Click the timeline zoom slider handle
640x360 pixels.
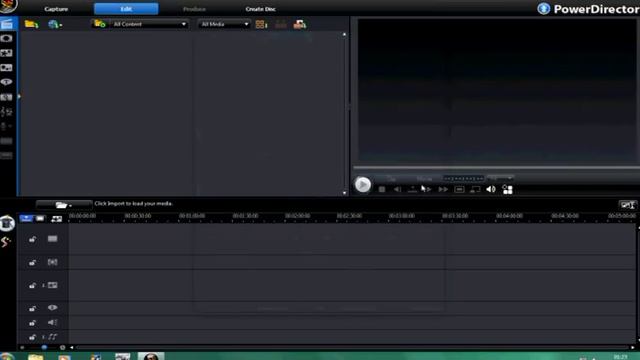44,347
